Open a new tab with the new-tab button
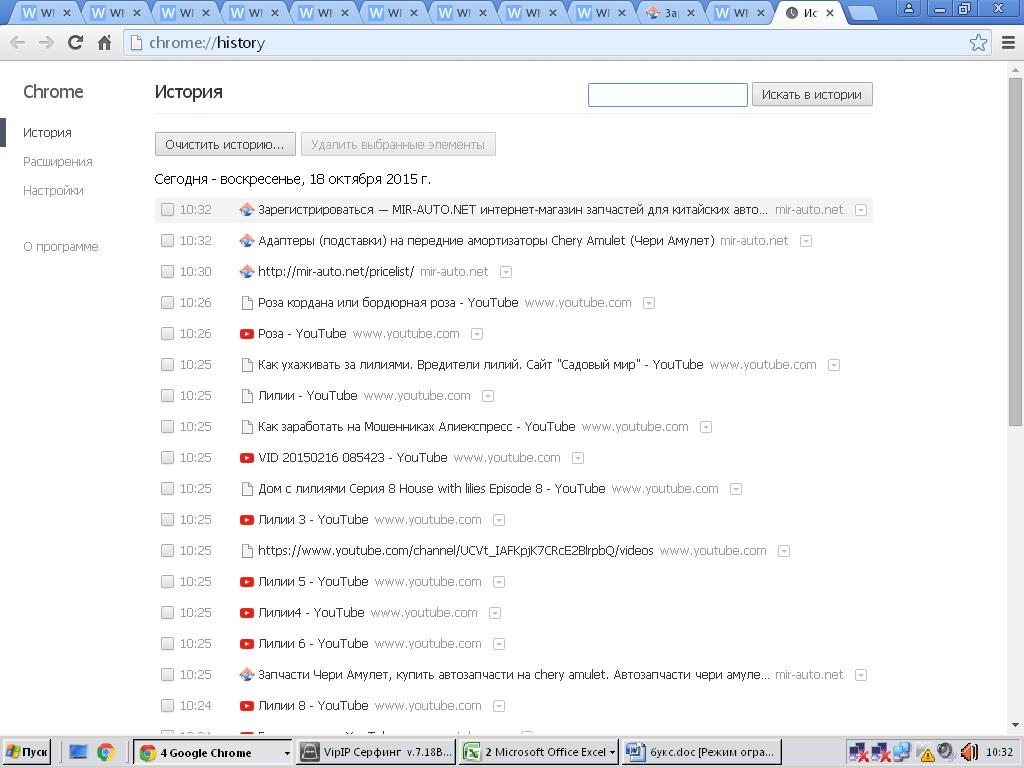1024x768 pixels. click(863, 12)
